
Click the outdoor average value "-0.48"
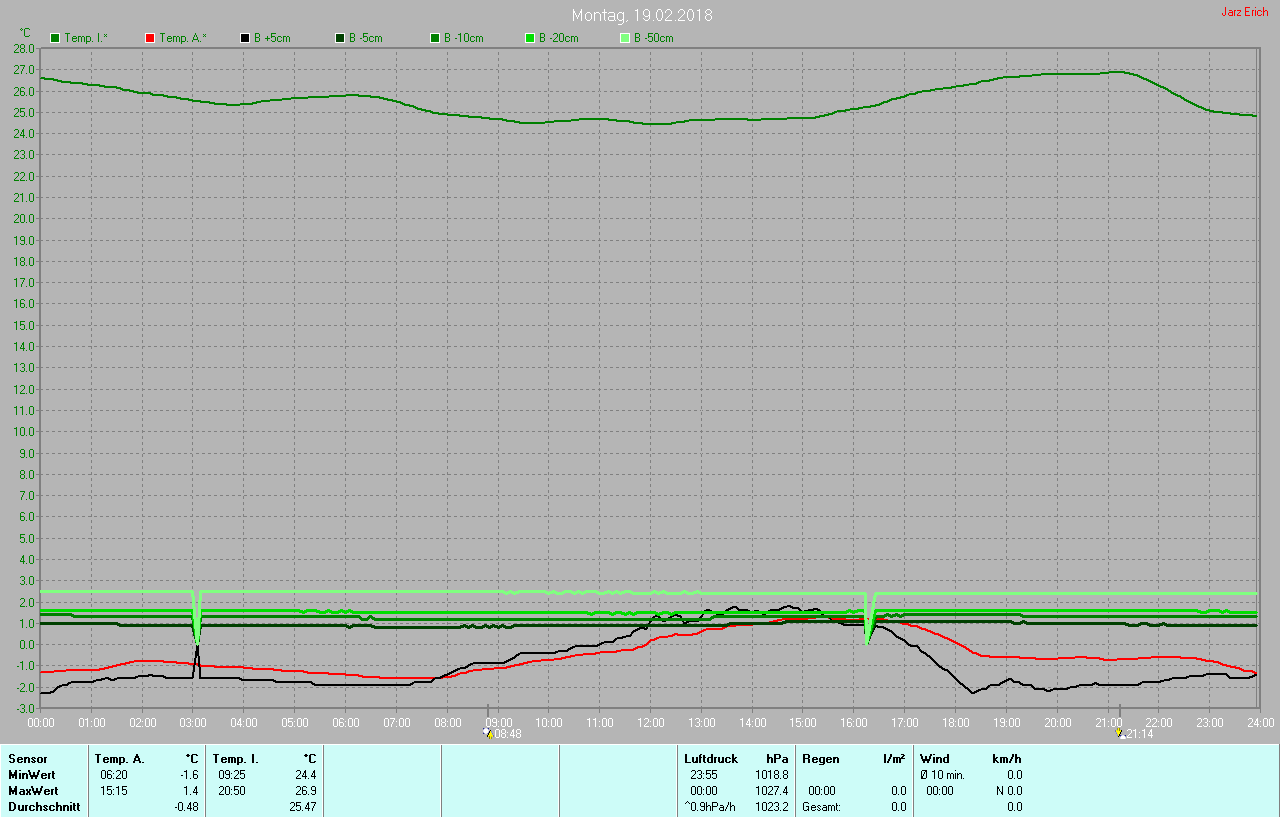point(186,807)
